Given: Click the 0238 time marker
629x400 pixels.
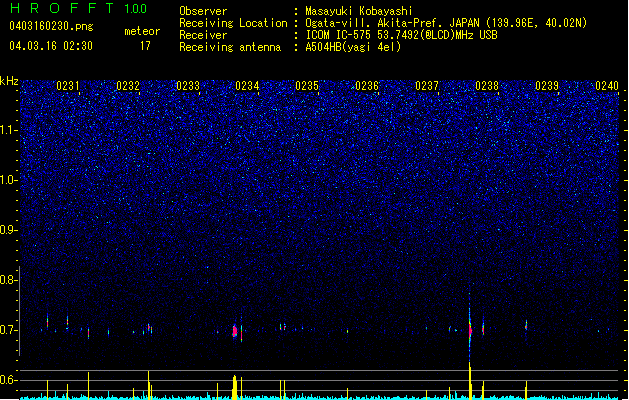Looking at the screenshot, I should (487, 86).
